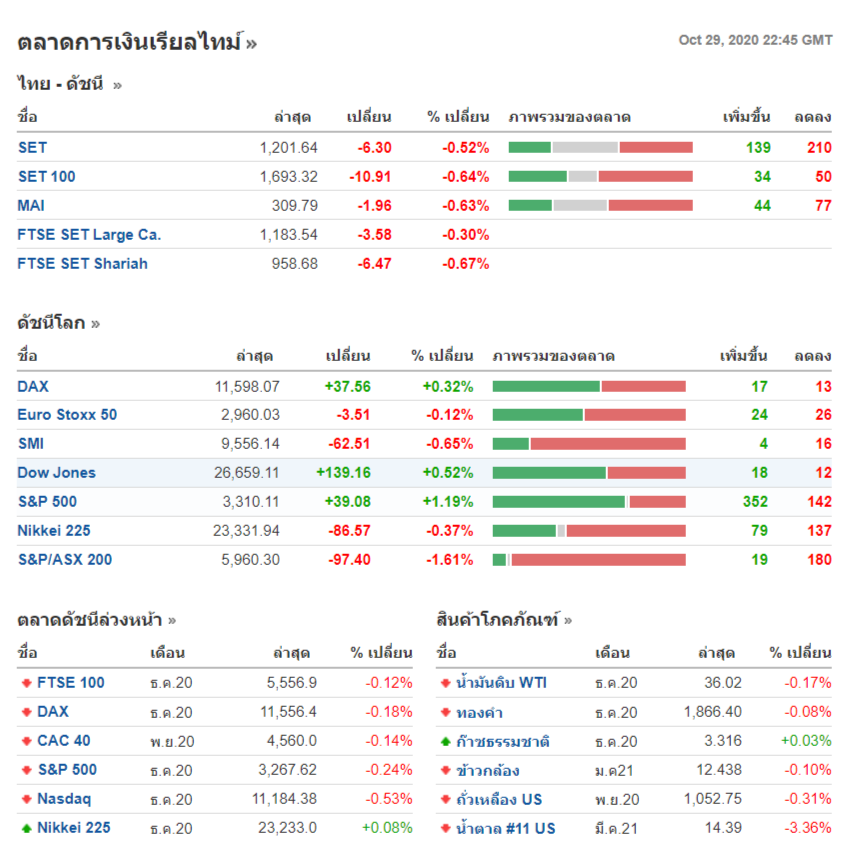Click the green up arrow beside Nikkei 225 futures
848x852 pixels.
[26, 828]
